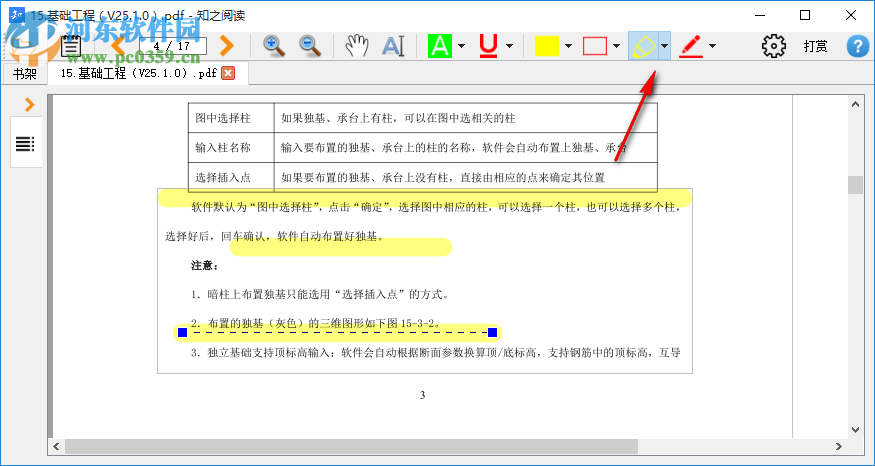Toggle the yellow highlighter marker tool
Screen dimensions: 875x466
(643, 46)
